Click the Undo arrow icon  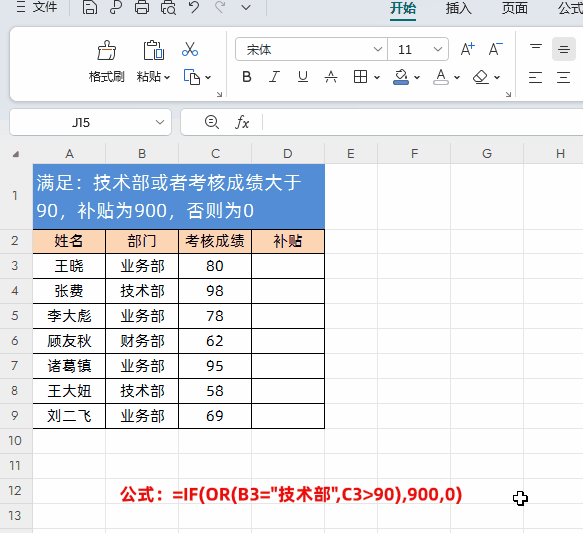point(194,7)
